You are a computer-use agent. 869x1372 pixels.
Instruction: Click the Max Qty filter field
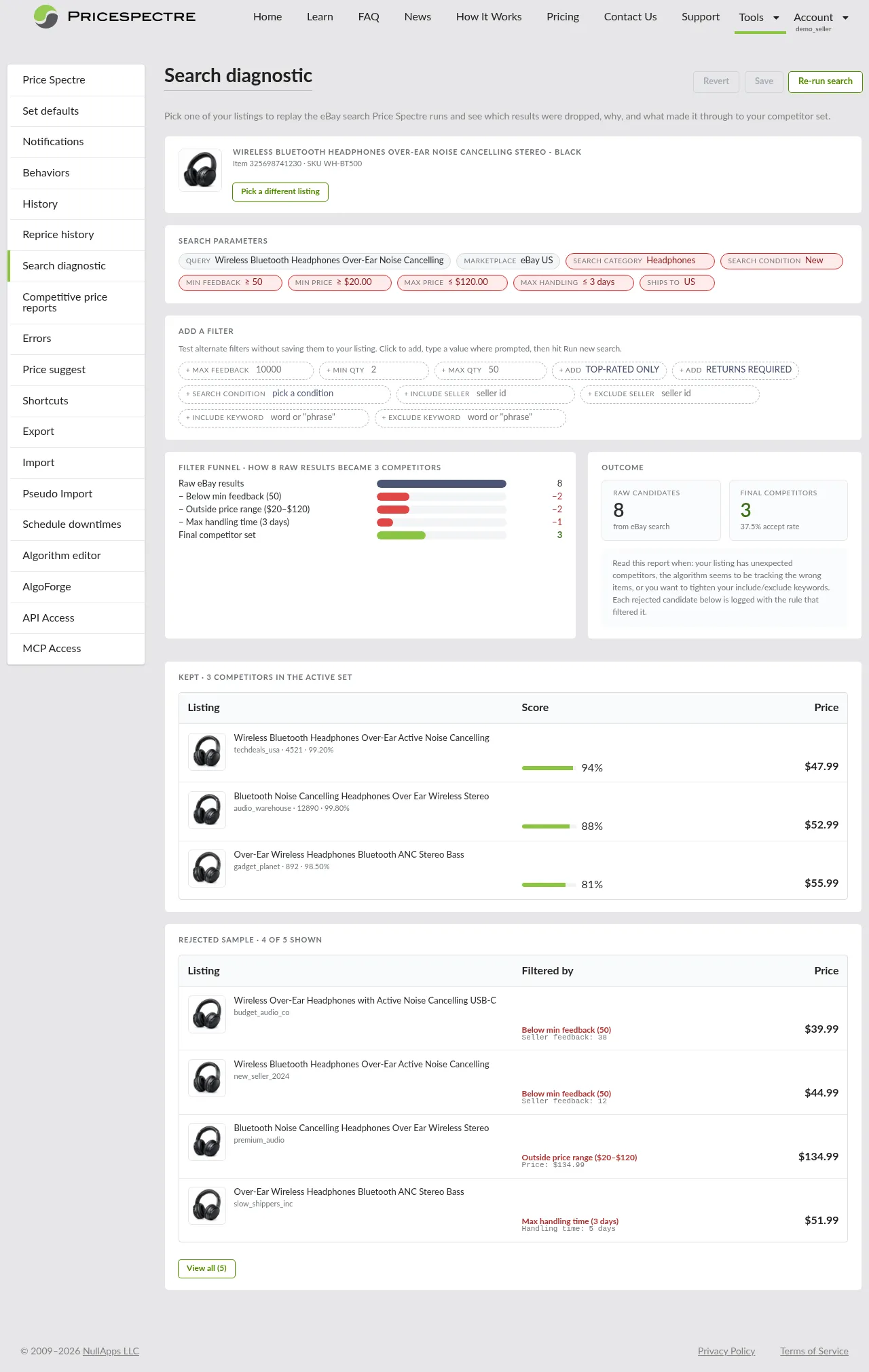pyautogui.click(x=490, y=370)
